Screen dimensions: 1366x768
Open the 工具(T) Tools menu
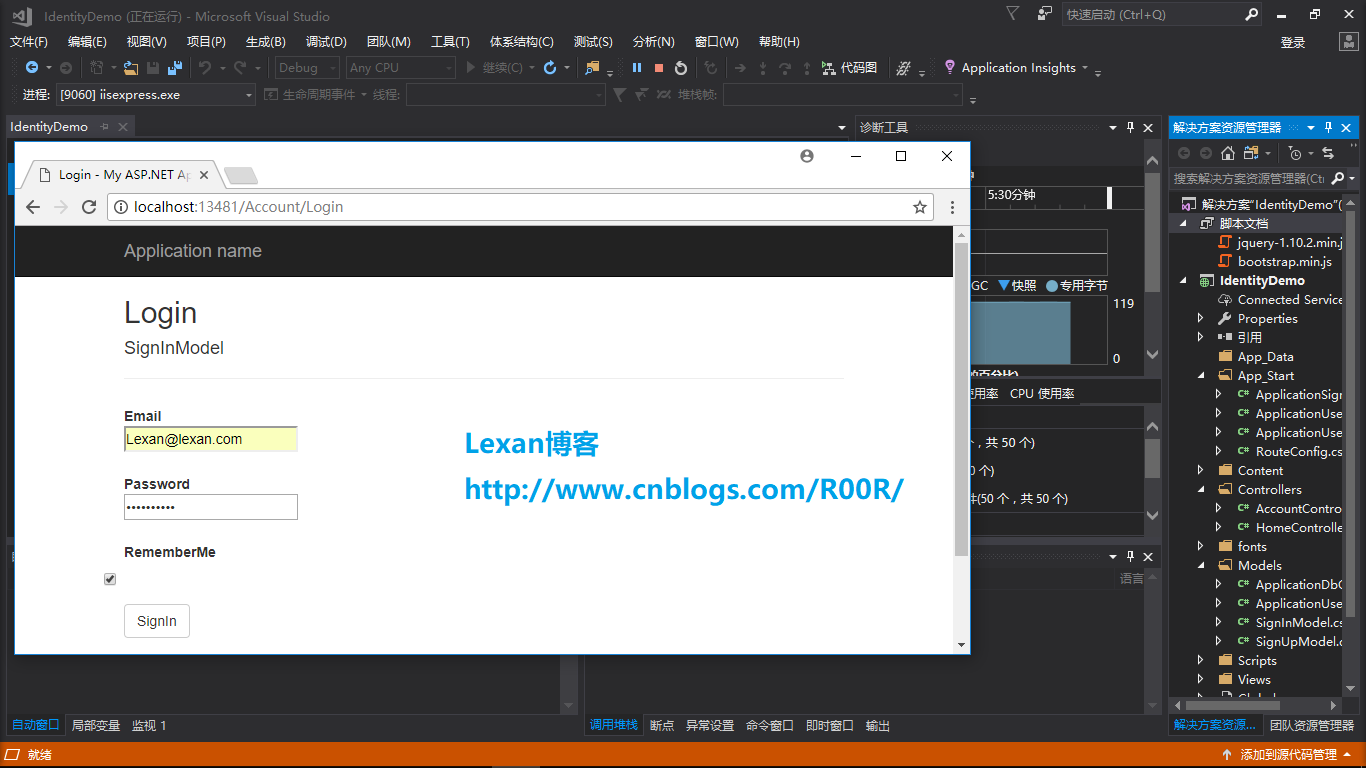(x=450, y=42)
